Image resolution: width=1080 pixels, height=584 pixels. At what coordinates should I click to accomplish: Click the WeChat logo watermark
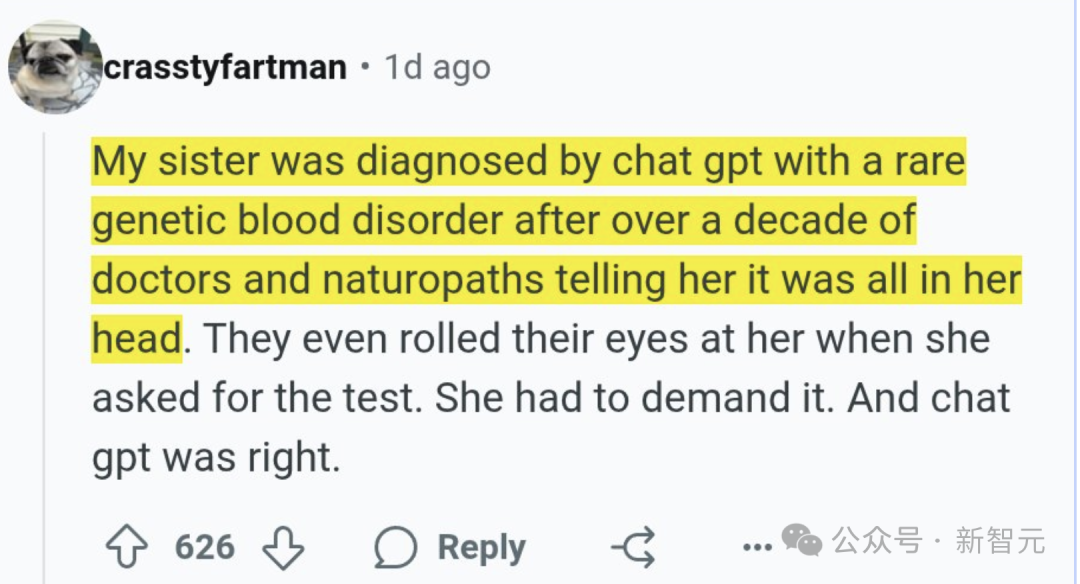802,542
